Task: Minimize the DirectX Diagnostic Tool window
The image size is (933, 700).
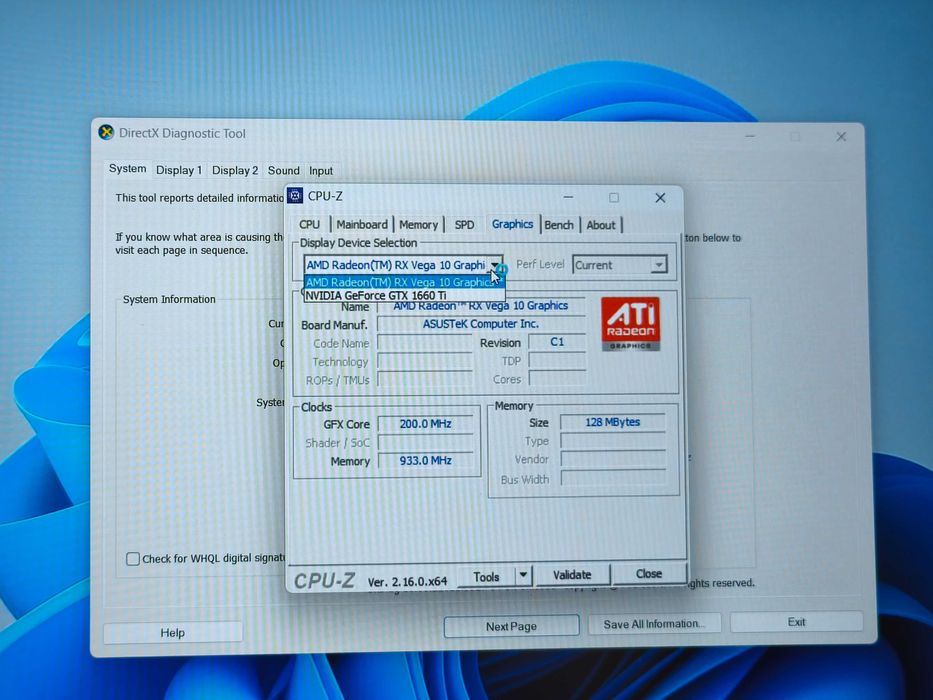Action: pos(750,136)
